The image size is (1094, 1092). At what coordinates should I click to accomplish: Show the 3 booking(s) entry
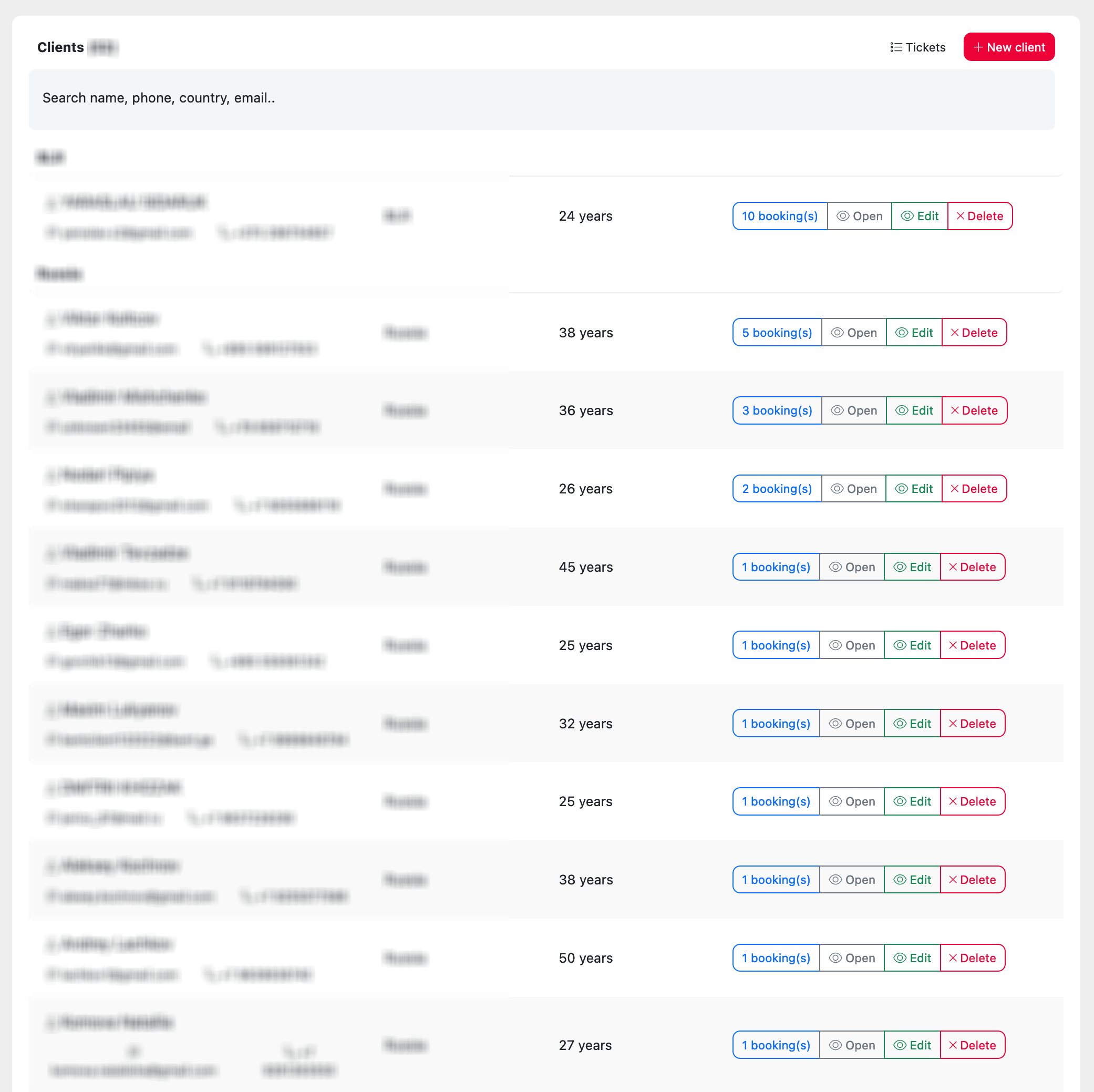pyautogui.click(x=776, y=410)
